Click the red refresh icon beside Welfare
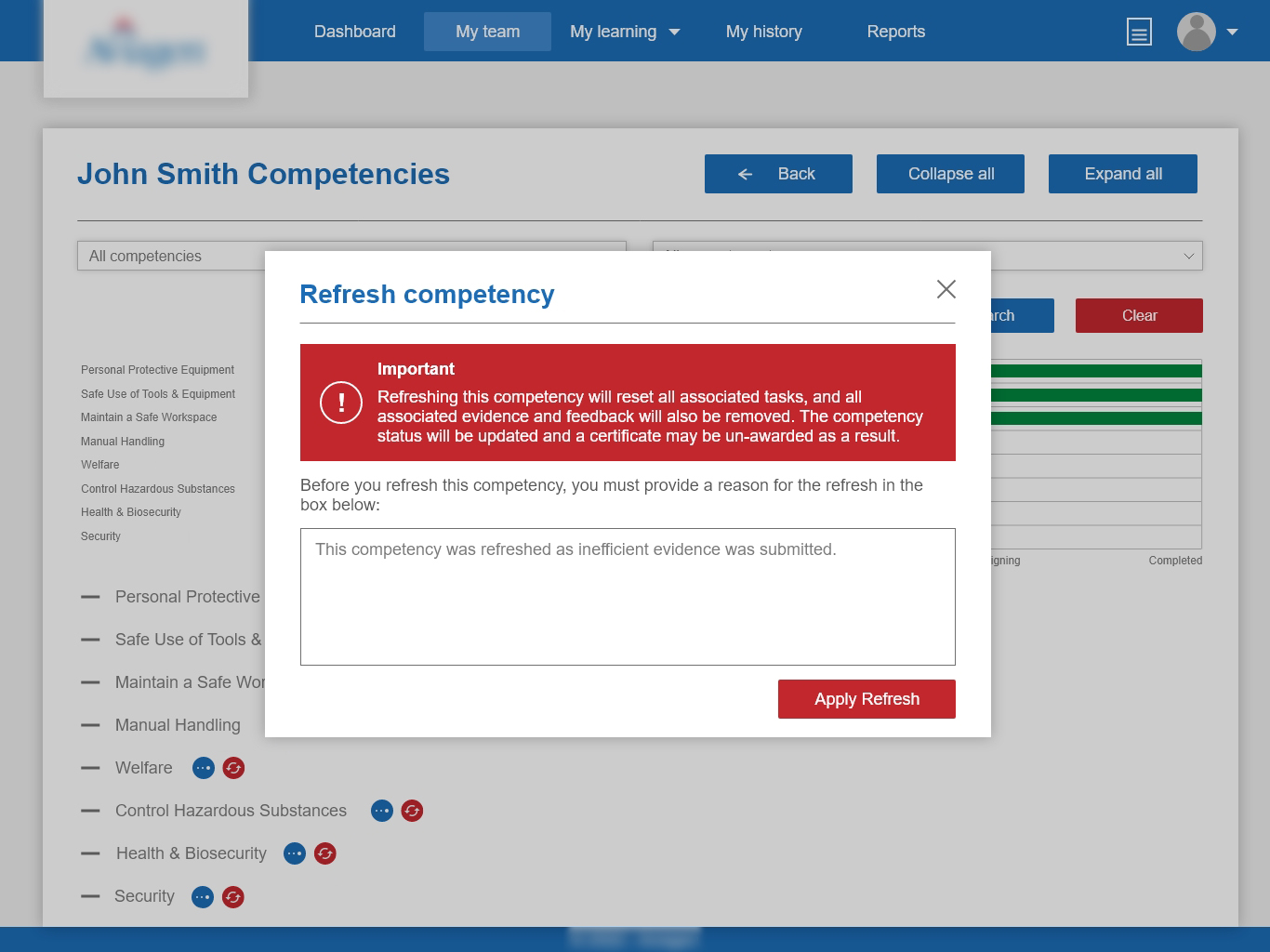Image resolution: width=1270 pixels, height=952 pixels. click(x=233, y=768)
